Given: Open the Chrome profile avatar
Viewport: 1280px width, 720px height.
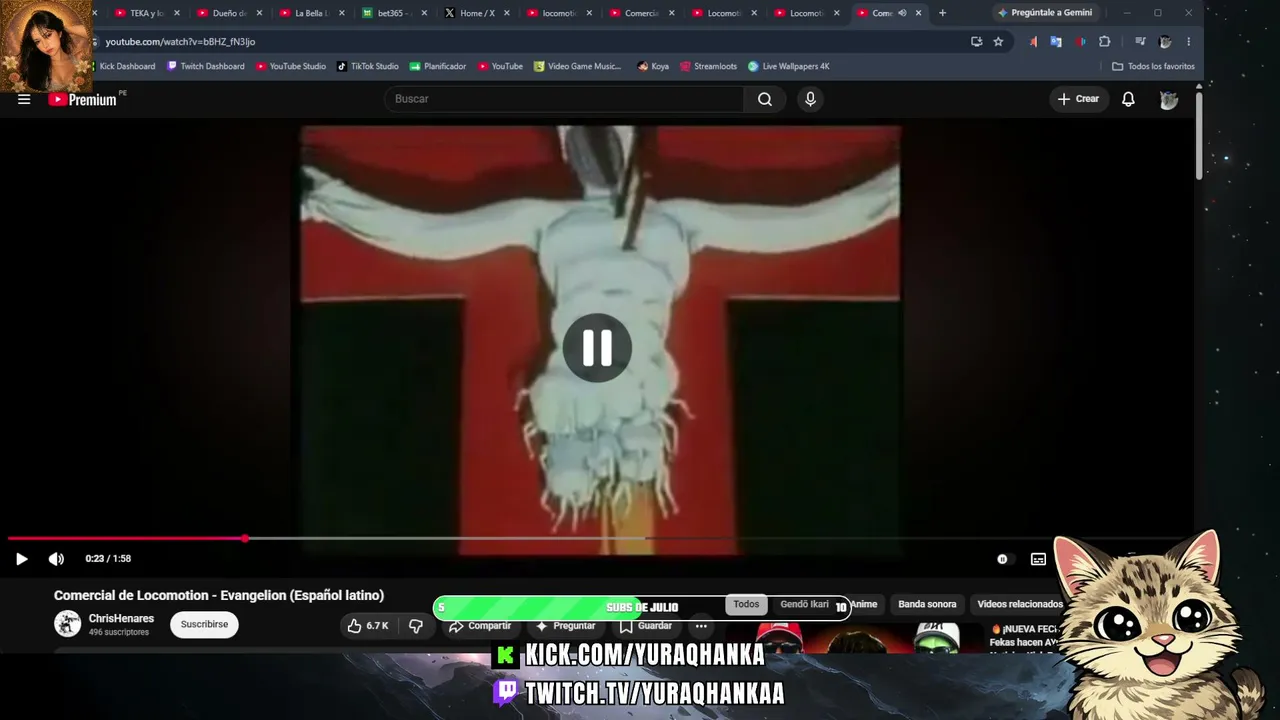Looking at the screenshot, I should click(1165, 41).
